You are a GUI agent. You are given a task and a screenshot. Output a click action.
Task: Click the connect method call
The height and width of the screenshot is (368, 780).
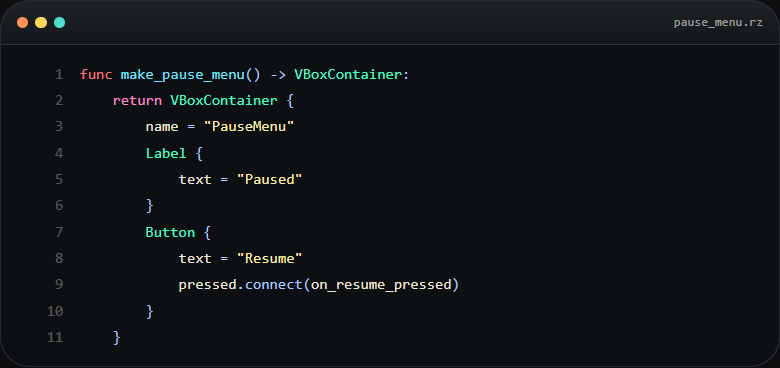pyautogui.click(x=274, y=285)
